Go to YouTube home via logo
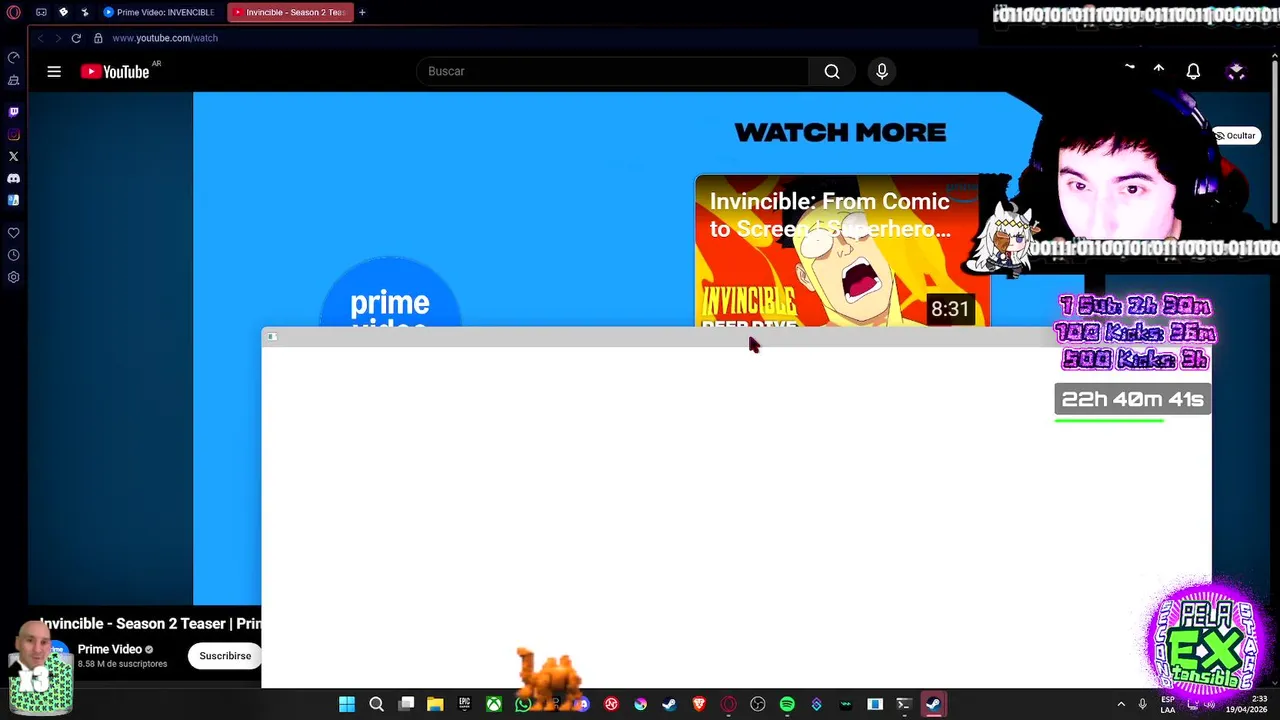 115,71
